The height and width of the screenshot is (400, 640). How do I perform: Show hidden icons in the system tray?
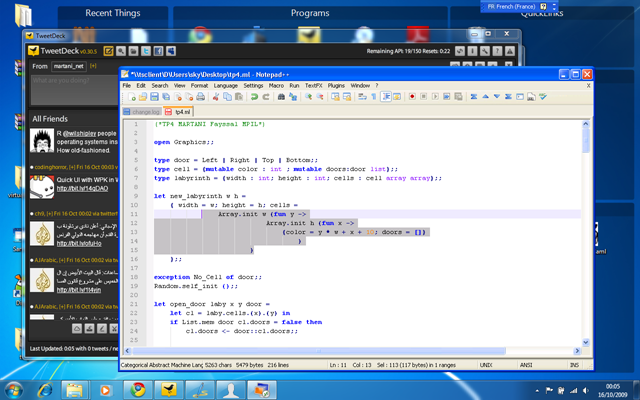(x=537, y=391)
